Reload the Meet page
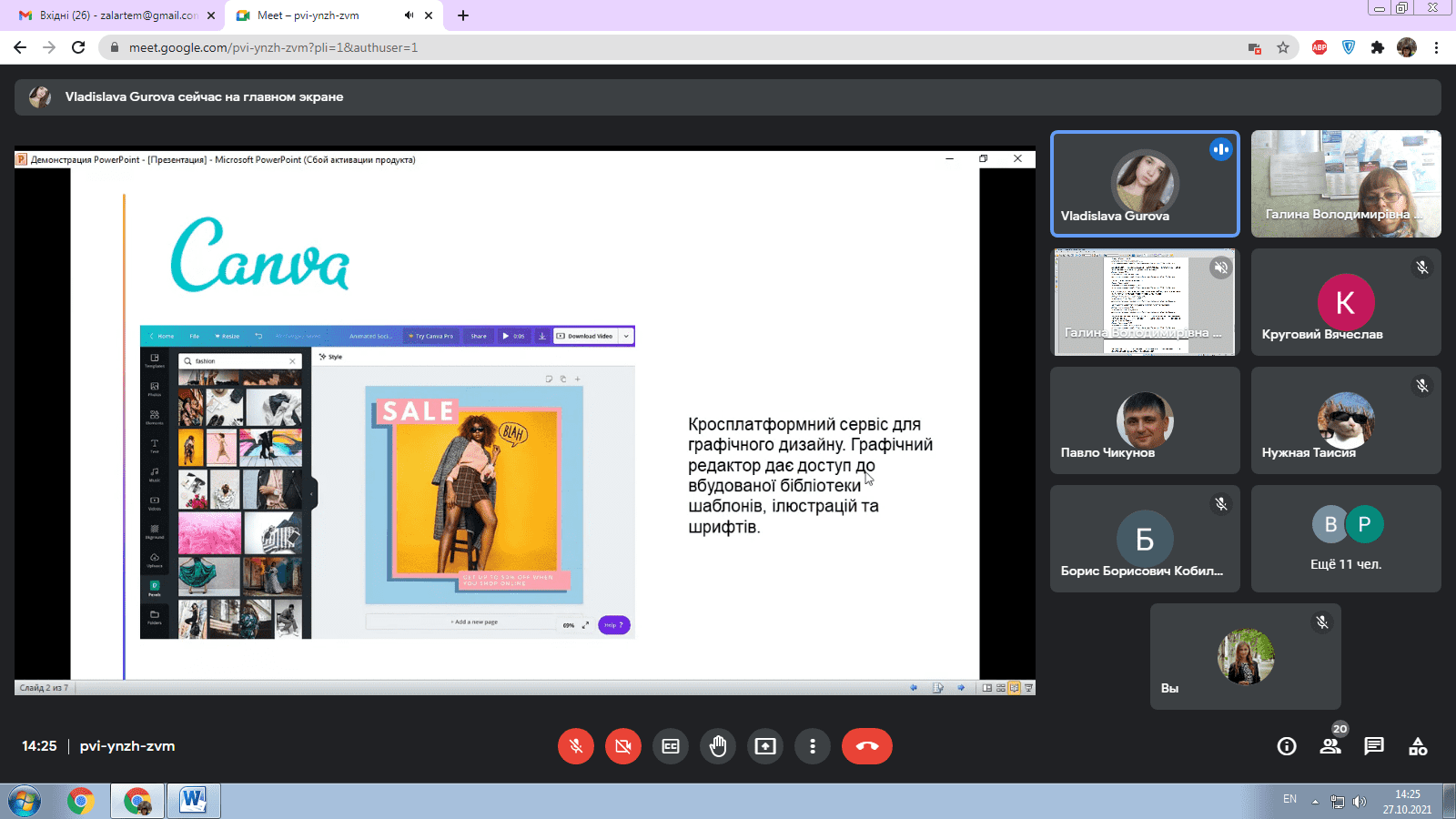This screenshot has width=1456, height=819. (78, 47)
